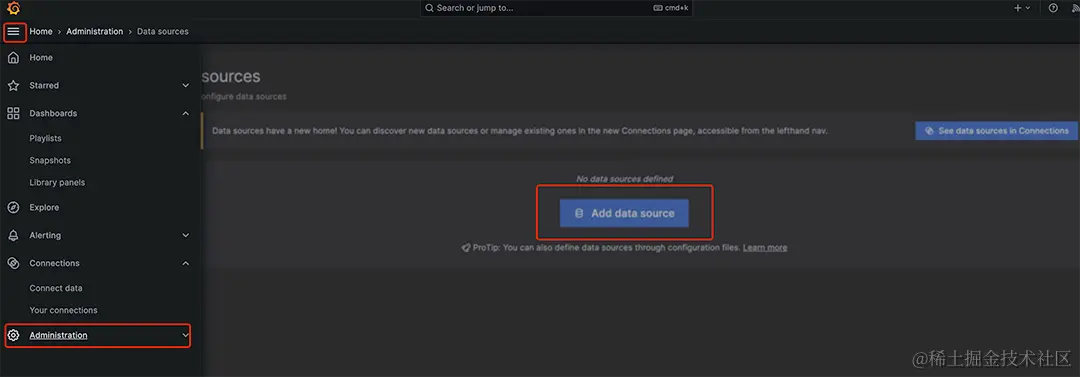1080x377 pixels.
Task: Follow the Learn more link
Action: [x=765, y=247]
